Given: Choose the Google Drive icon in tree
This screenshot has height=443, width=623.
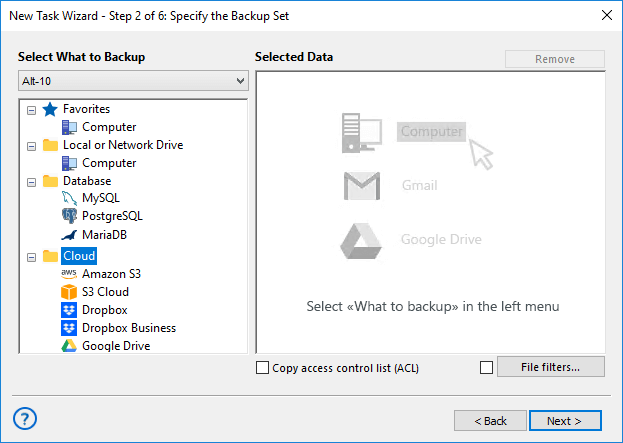Looking at the screenshot, I should [x=69, y=346].
